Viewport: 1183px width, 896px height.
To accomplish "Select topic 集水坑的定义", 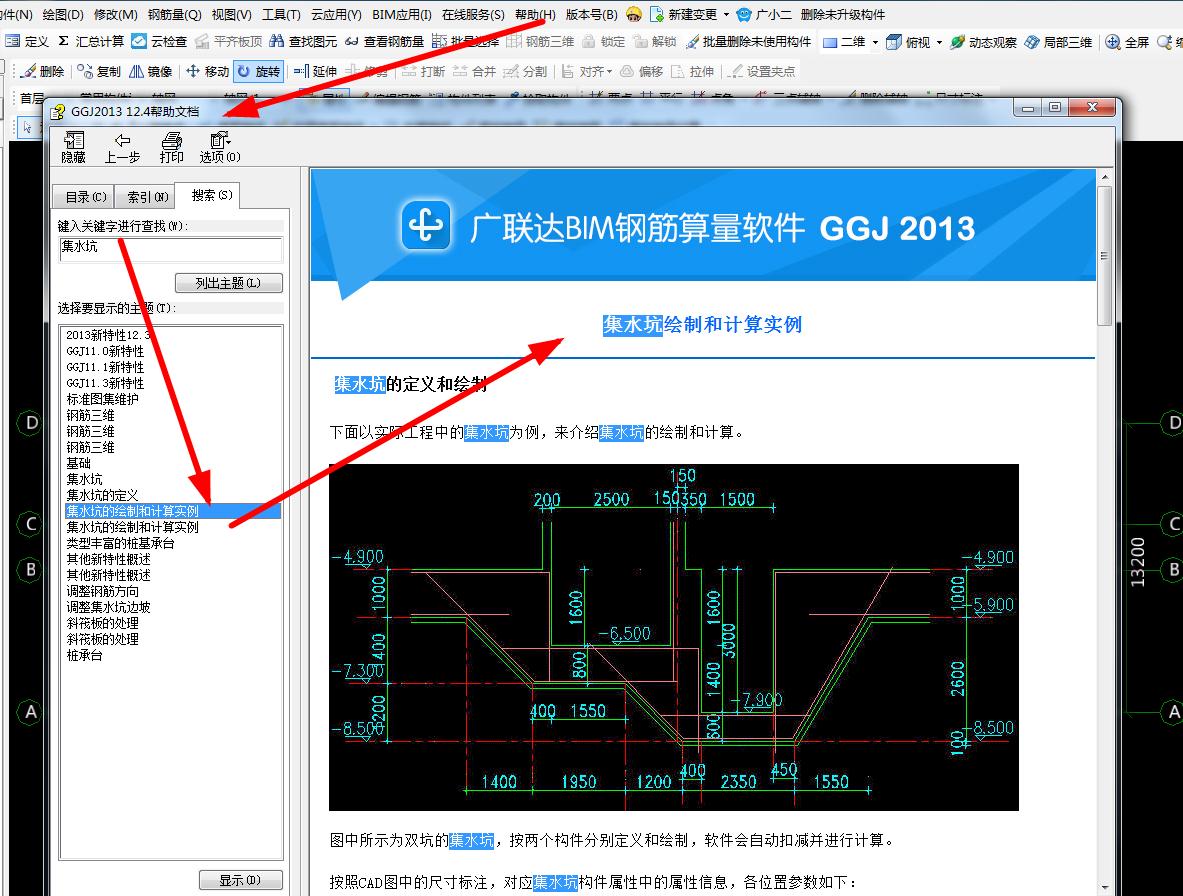I will coord(103,495).
